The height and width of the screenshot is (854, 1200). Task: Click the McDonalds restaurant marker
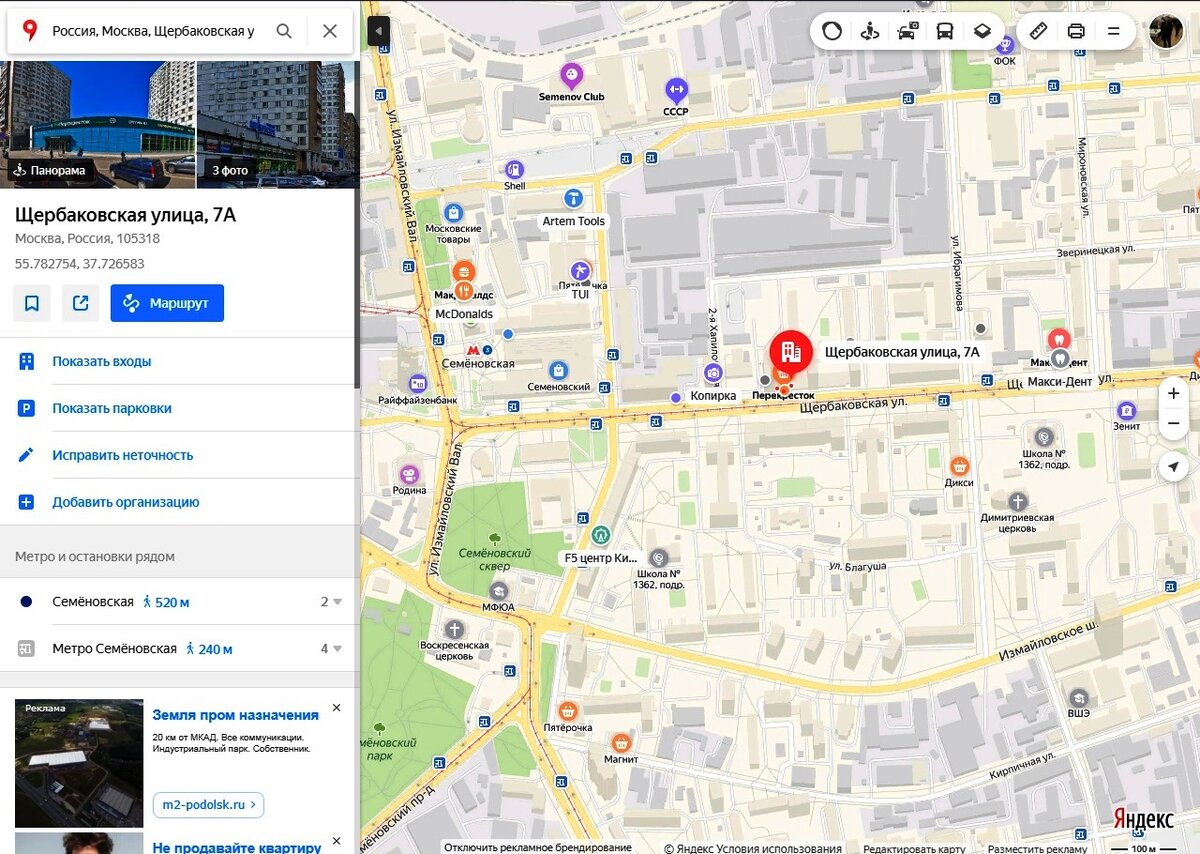(463, 291)
